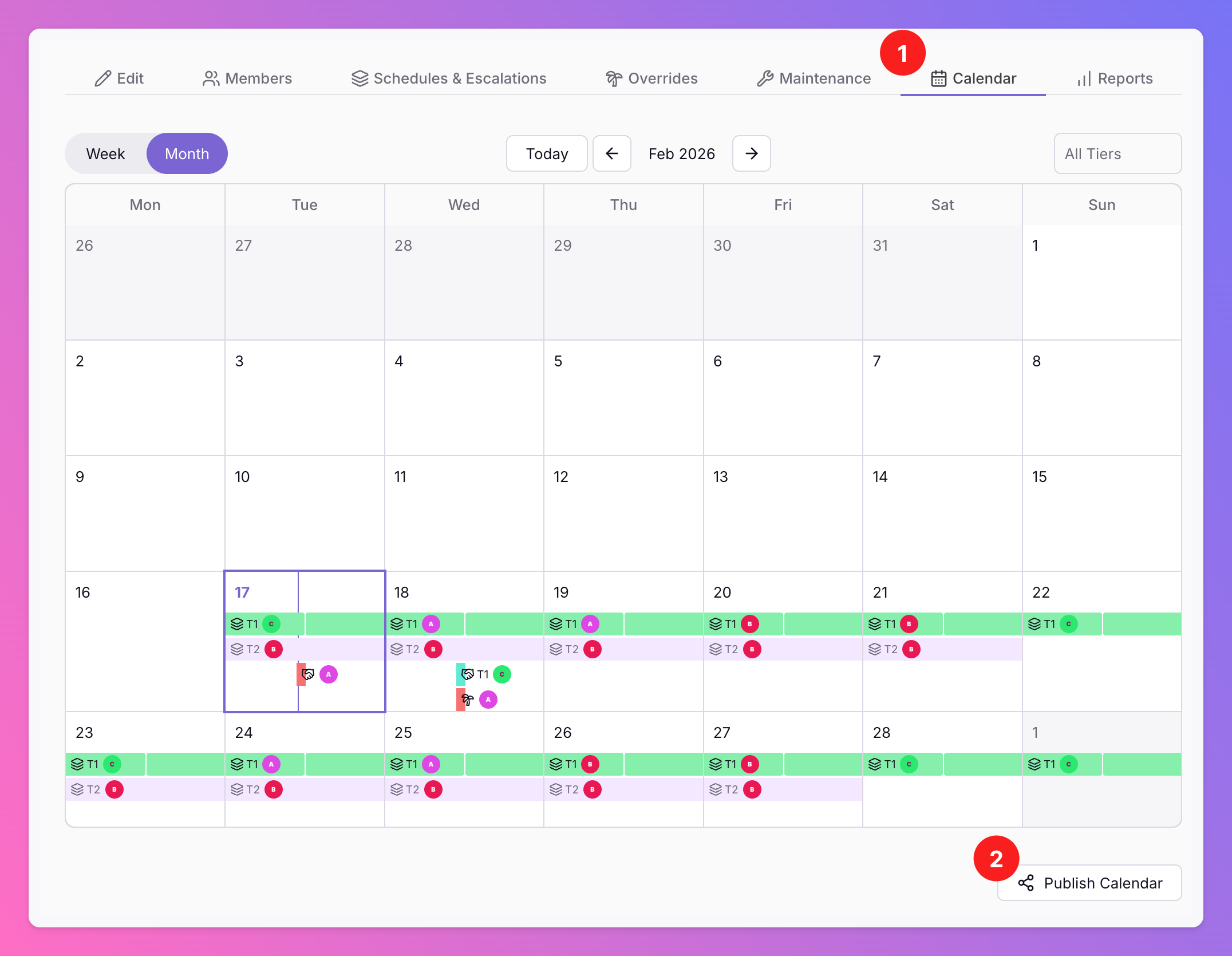This screenshot has width=1232, height=956.
Task: Click red badge B on Feb 23 T2
Action: pos(114,789)
